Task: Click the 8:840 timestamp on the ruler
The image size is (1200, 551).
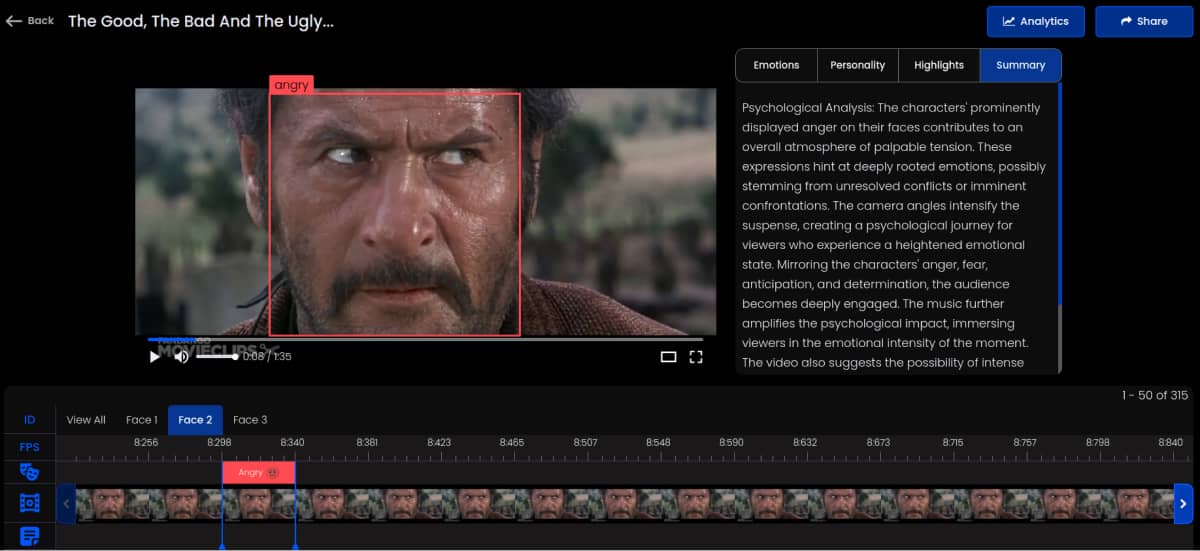Action: [x=1171, y=442]
